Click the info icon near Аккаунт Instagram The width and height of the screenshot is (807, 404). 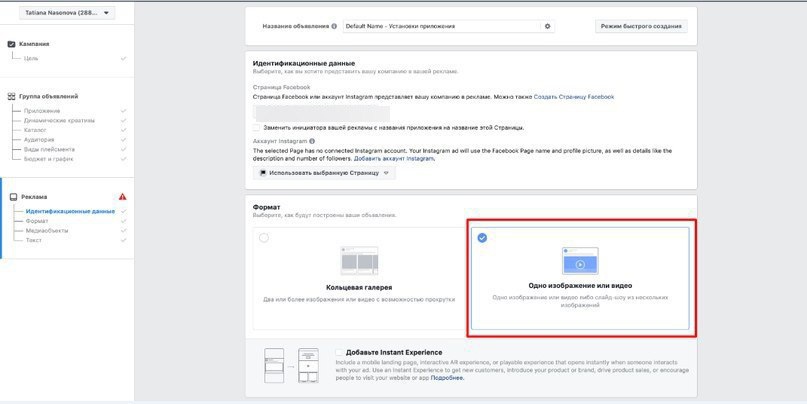[312, 141]
